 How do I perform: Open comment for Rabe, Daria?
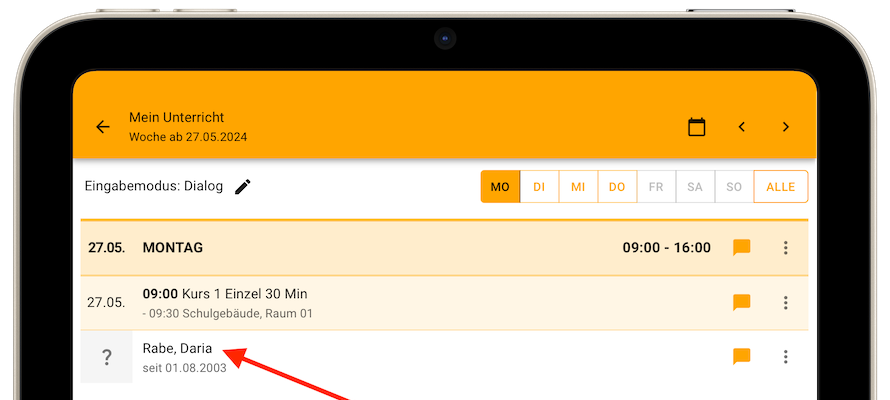pyautogui.click(x=741, y=357)
